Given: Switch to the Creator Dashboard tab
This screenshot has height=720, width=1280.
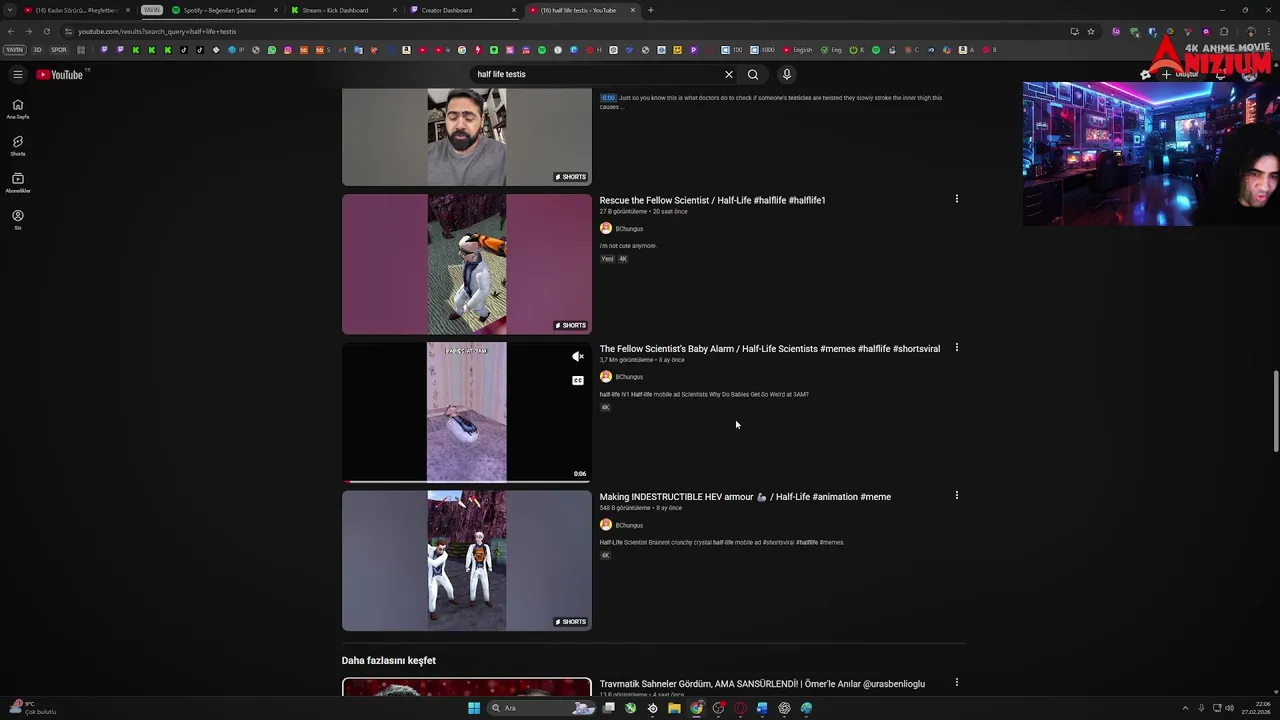Looking at the screenshot, I should tap(462, 10).
